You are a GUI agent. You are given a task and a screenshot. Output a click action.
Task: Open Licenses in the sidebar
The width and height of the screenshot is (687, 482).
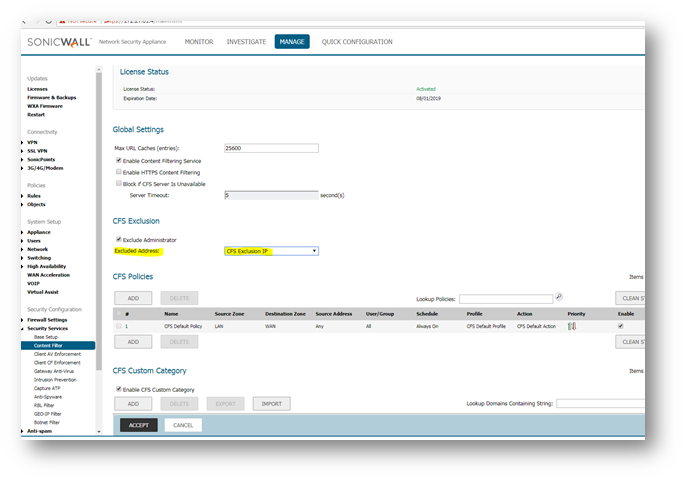[37, 89]
